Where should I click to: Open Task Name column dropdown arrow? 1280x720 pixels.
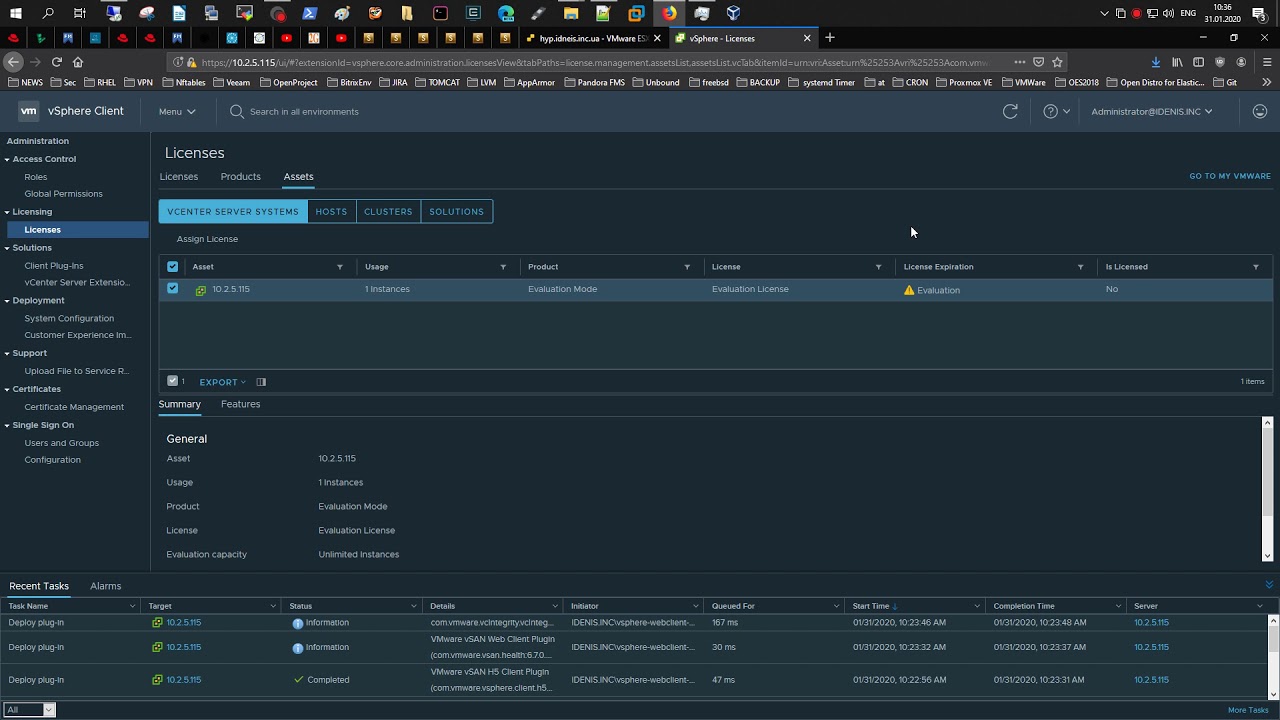132,606
